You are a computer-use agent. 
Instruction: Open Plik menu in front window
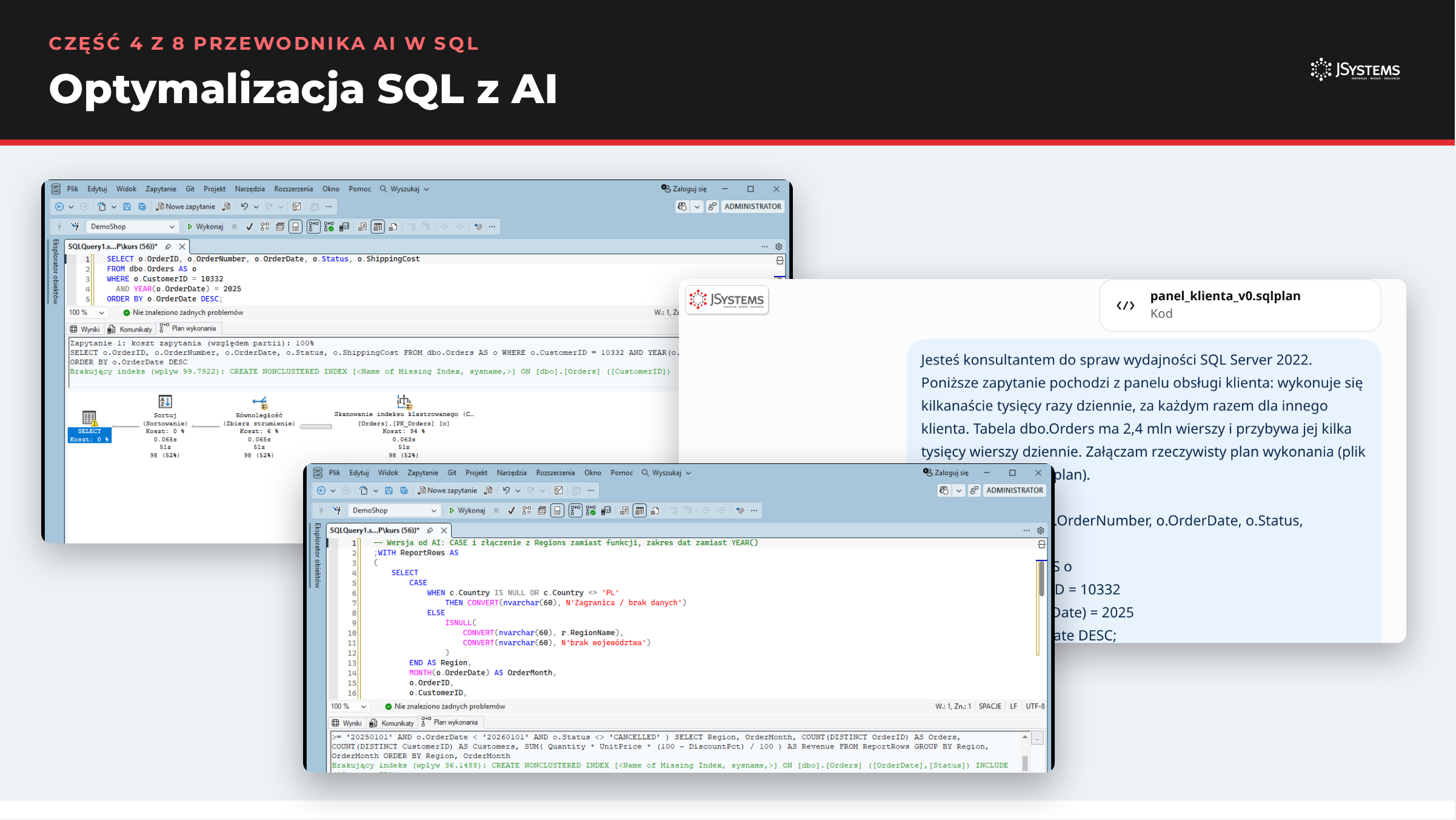[335, 473]
